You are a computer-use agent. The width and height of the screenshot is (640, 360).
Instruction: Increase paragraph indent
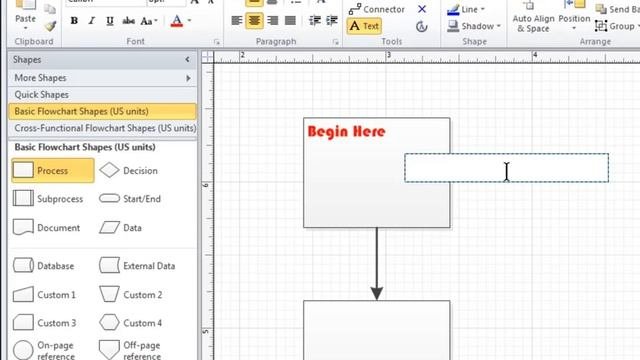[x=332, y=20]
